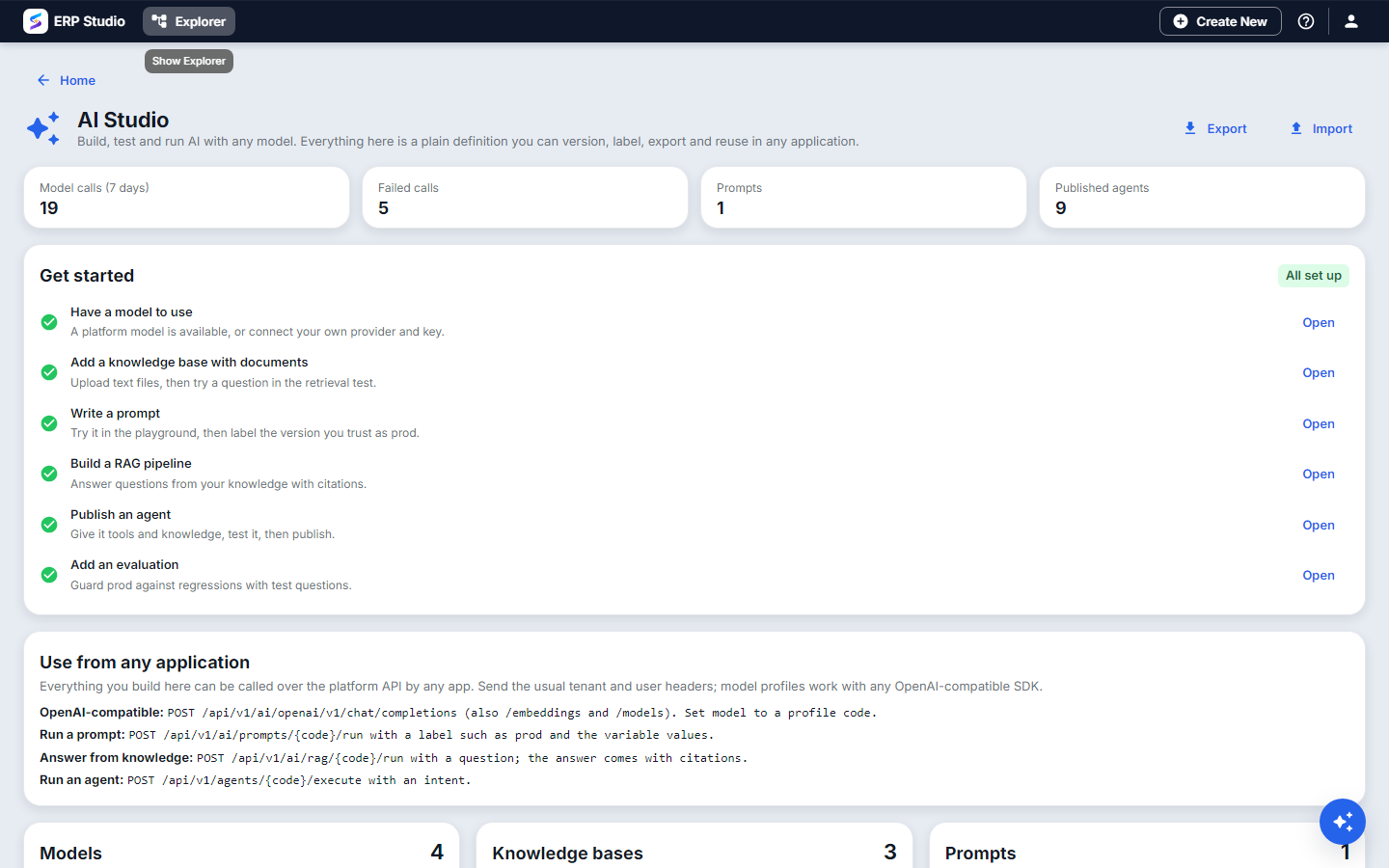
Task: Click the Use from any application heading
Action: (145, 663)
